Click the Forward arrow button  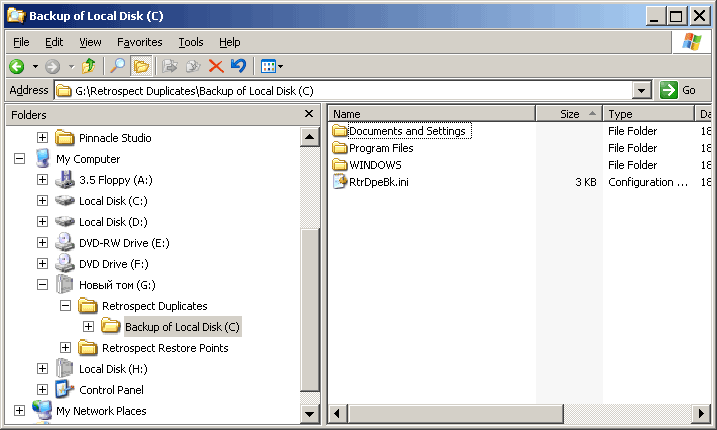[53, 66]
